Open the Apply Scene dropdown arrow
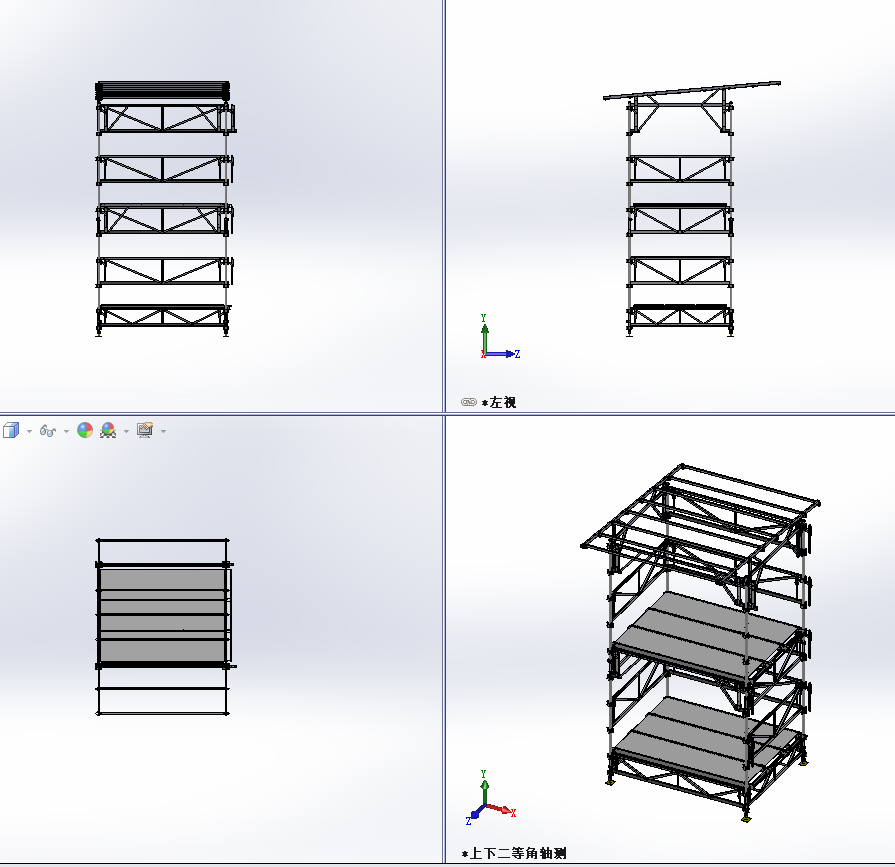895x867 pixels. coord(126,432)
